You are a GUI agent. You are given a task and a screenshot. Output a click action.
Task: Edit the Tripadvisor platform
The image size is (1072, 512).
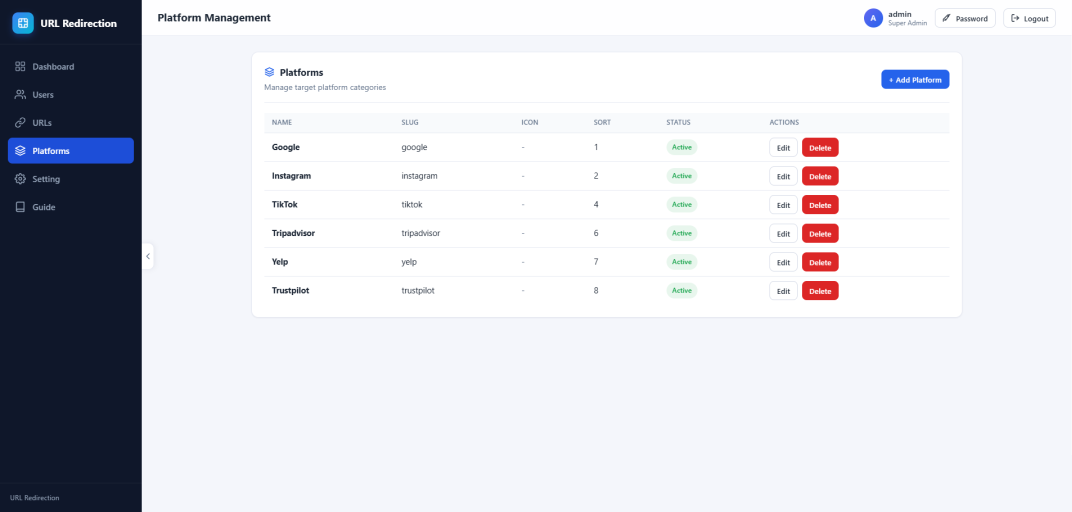tap(783, 234)
